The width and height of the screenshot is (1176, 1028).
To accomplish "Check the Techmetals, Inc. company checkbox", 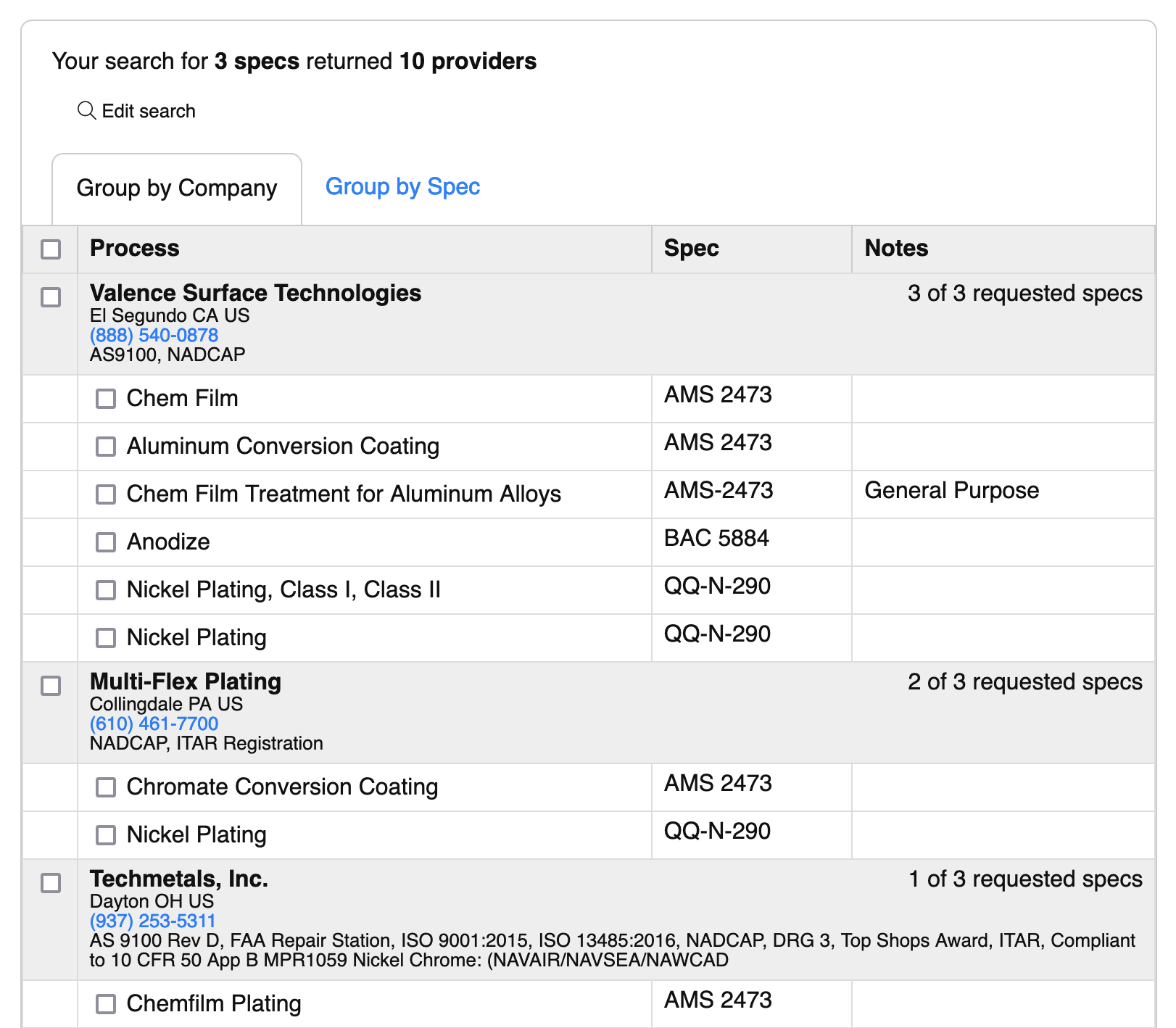I will point(50,884).
